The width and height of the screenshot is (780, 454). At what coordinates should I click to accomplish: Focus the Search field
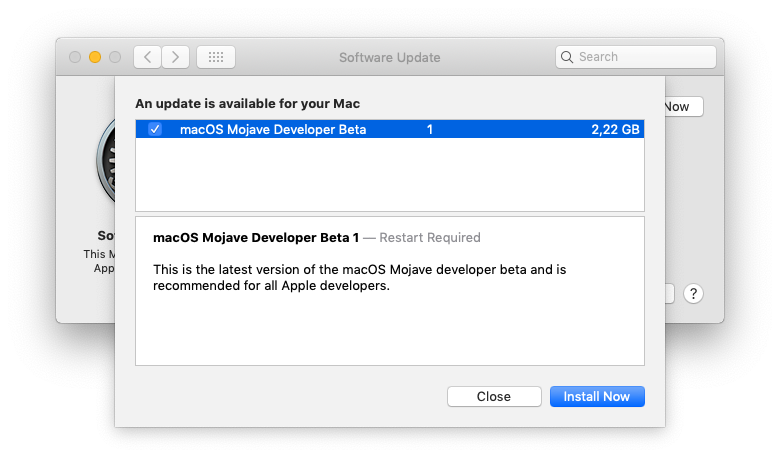pos(636,57)
